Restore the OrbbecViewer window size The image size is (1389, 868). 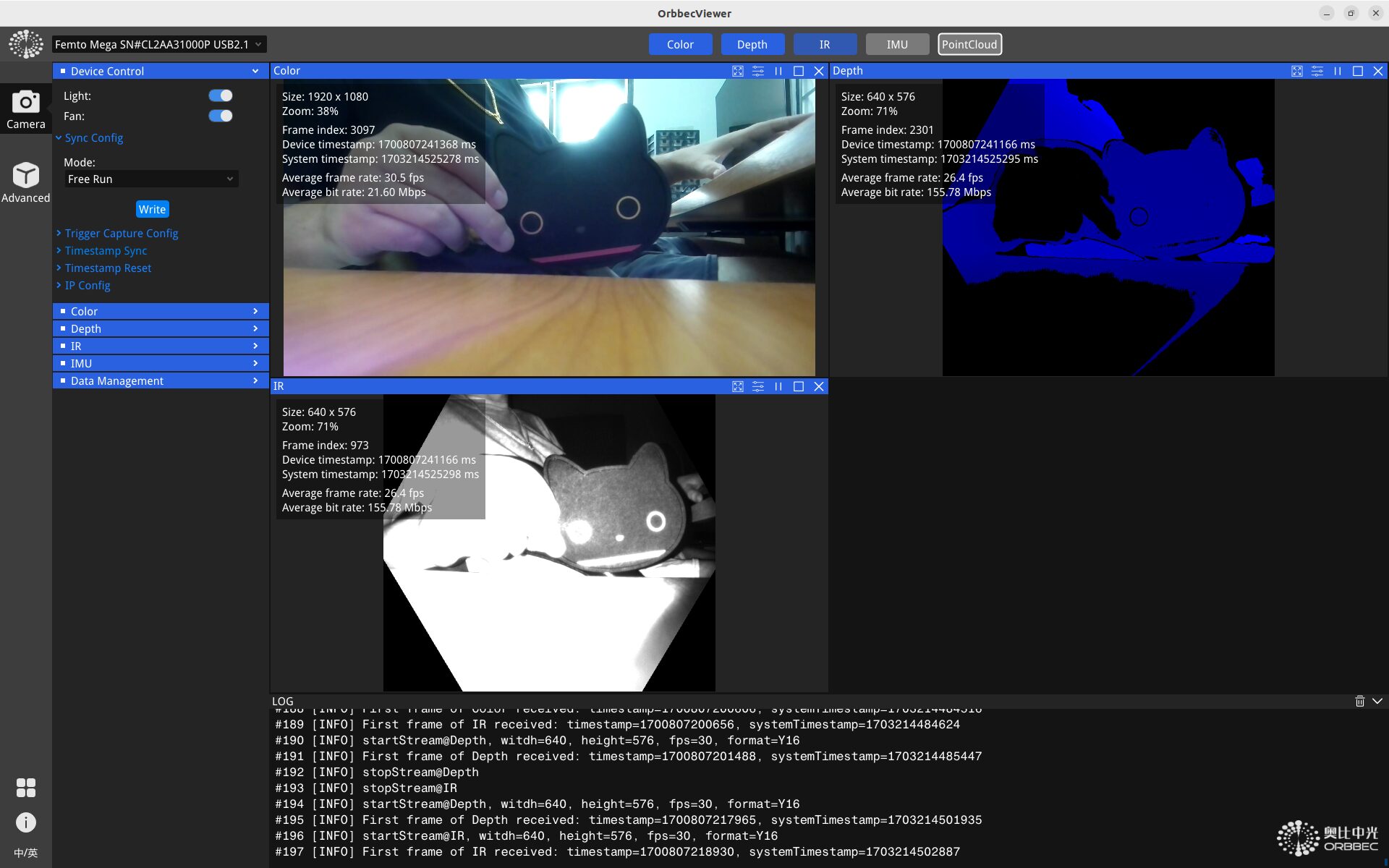coord(1351,13)
